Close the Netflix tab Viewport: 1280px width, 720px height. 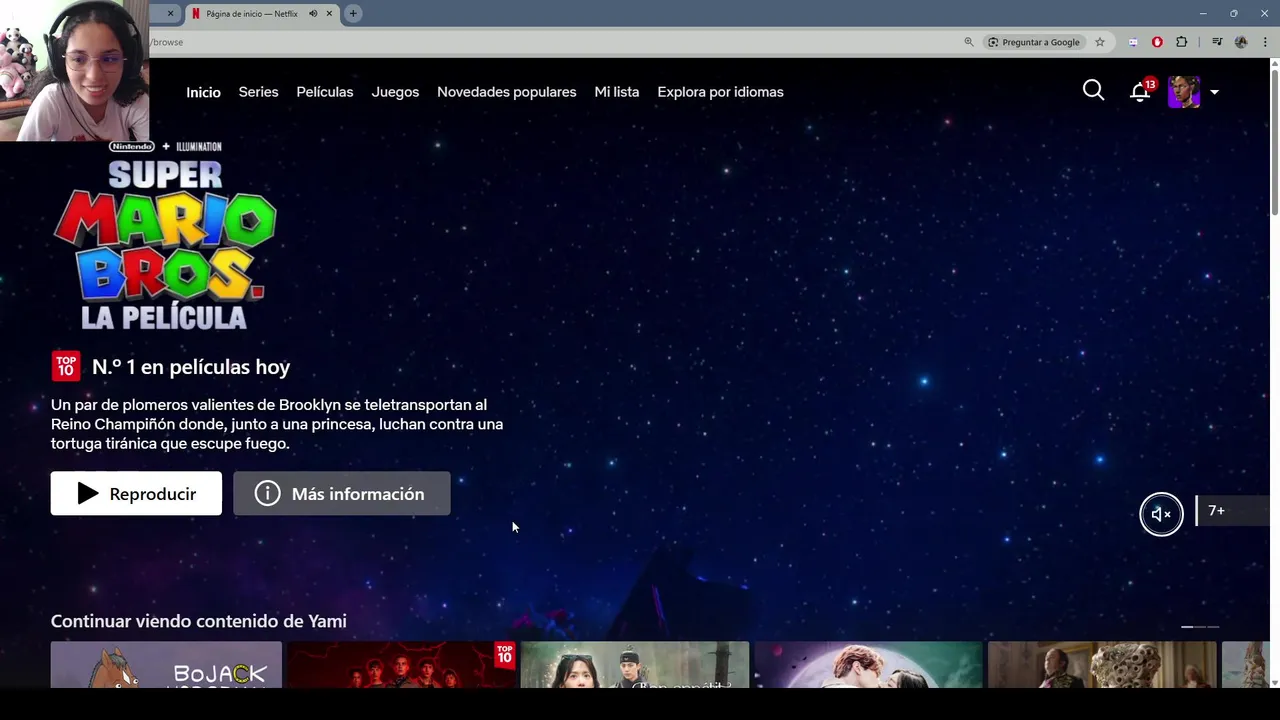tap(329, 13)
